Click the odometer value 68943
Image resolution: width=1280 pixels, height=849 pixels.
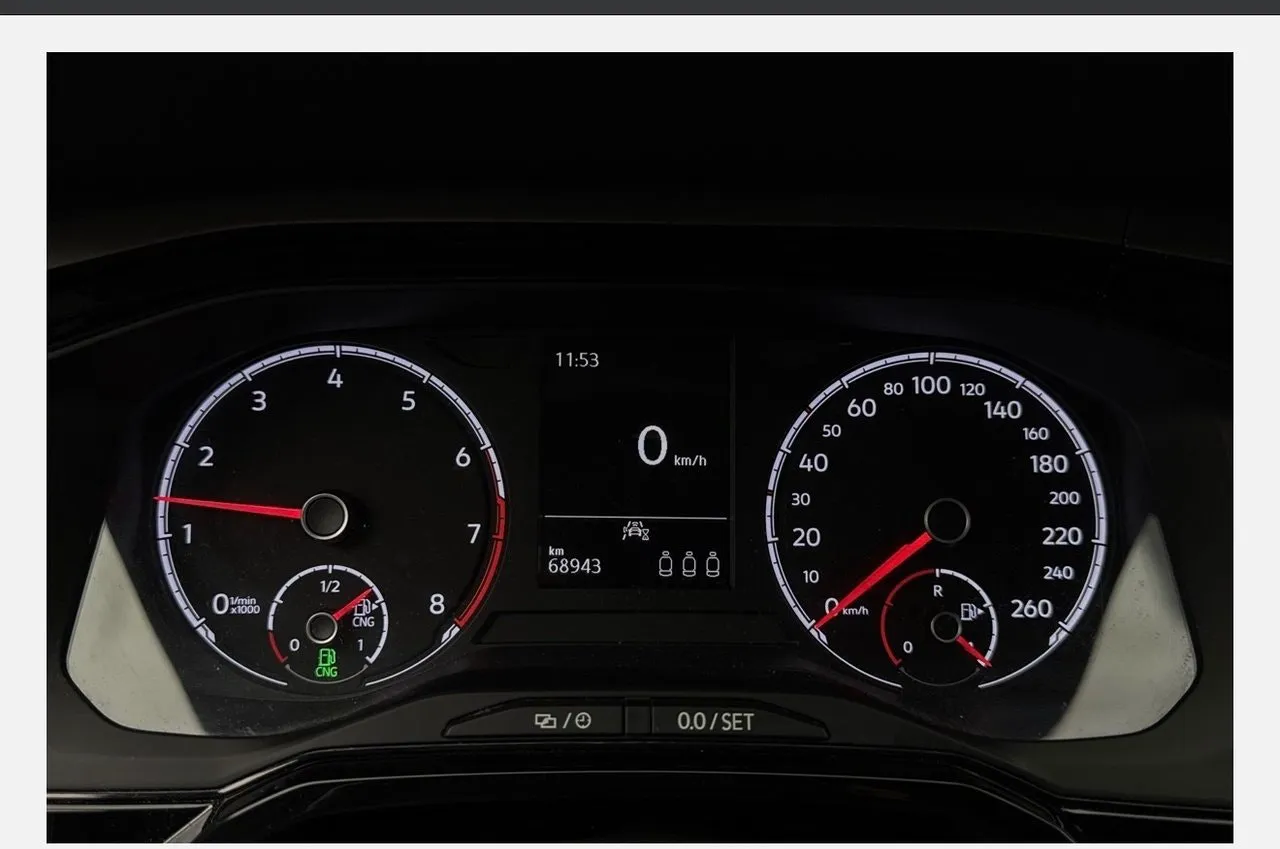click(575, 566)
